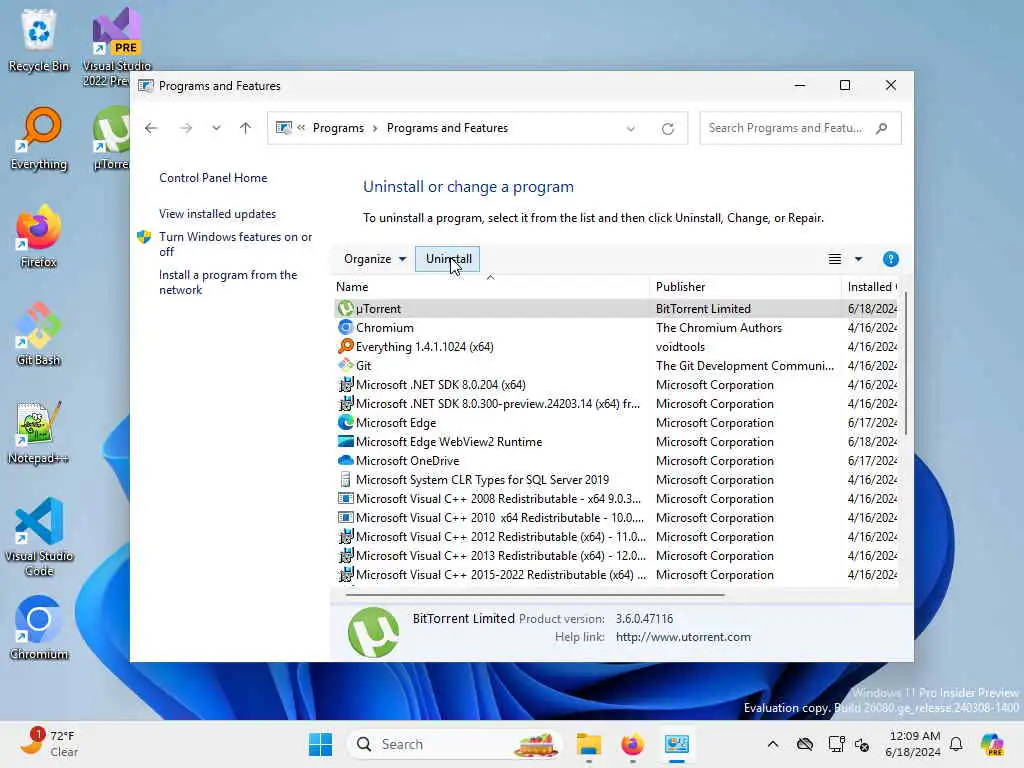Select the Microsoft OneDrive row

pyautogui.click(x=616, y=460)
